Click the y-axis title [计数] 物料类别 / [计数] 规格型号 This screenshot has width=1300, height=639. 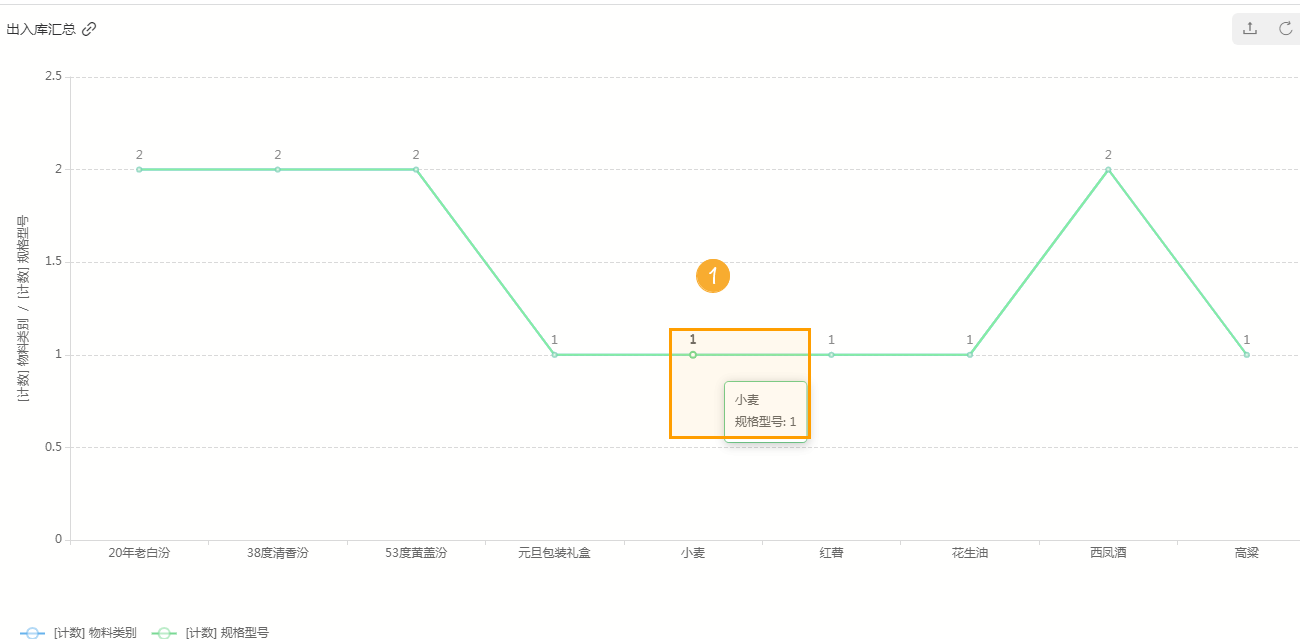(x=22, y=307)
